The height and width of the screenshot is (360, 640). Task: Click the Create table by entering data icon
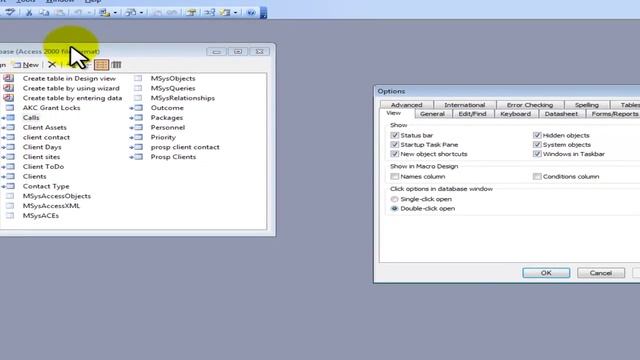click(x=9, y=98)
